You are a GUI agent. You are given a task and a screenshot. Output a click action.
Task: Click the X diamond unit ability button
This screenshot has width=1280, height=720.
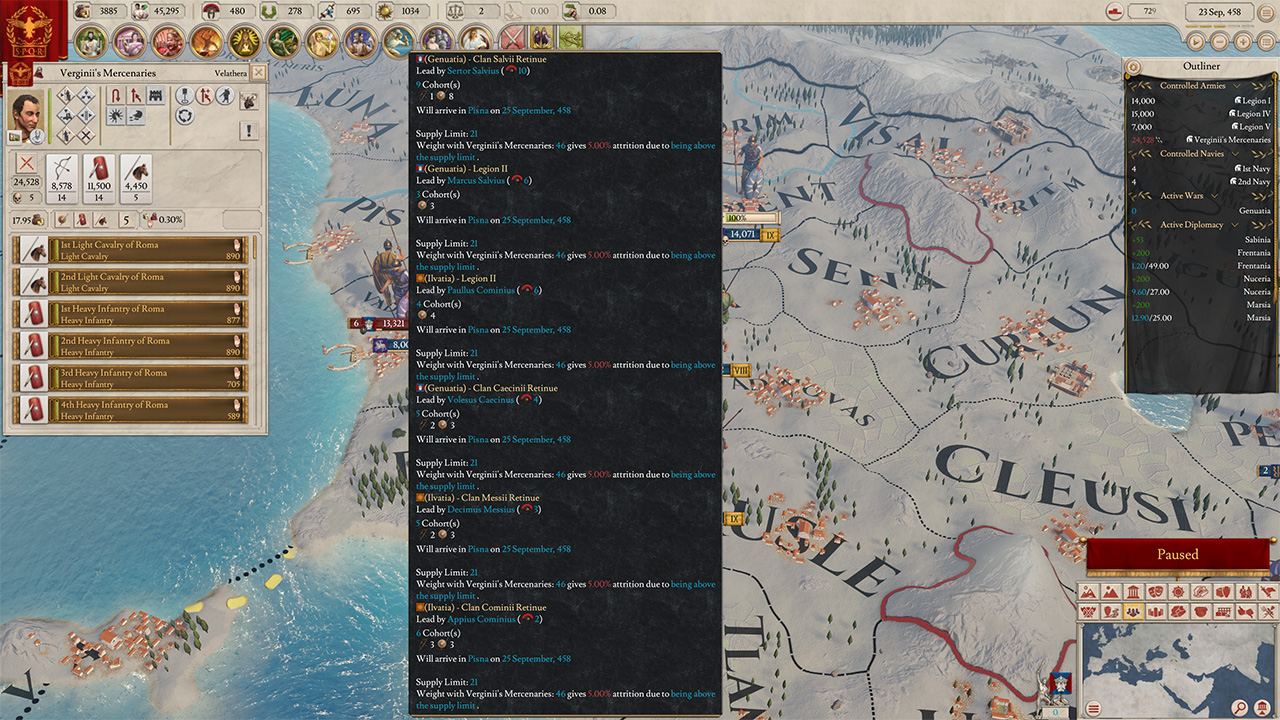click(x=86, y=135)
